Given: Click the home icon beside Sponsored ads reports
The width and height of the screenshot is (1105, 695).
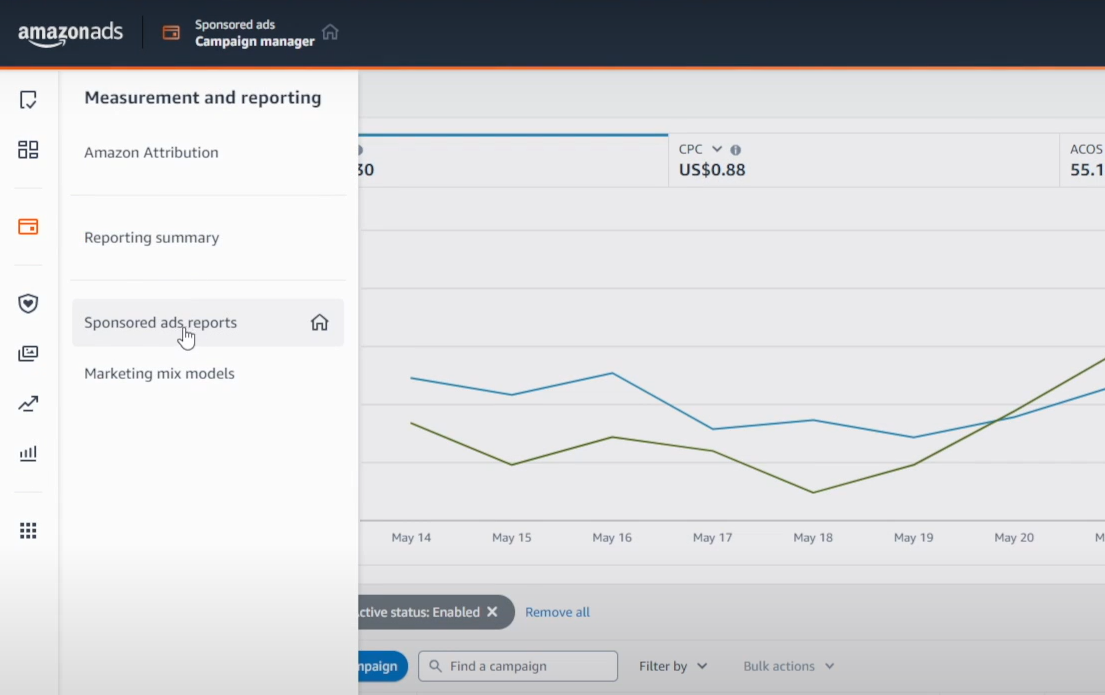Looking at the screenshot, I should 319,322.
